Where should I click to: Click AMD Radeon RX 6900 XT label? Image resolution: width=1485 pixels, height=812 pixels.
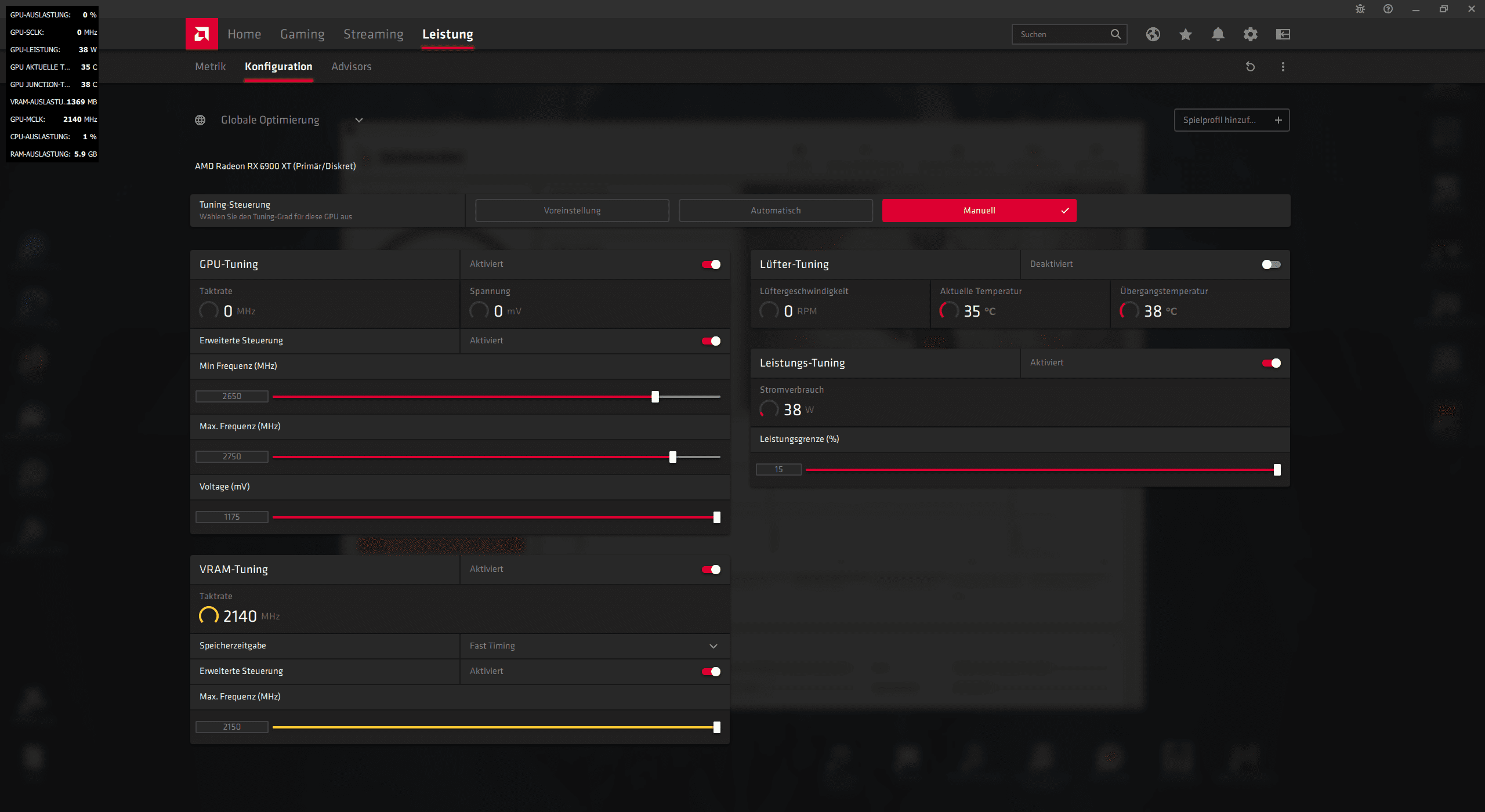[276, 166]
